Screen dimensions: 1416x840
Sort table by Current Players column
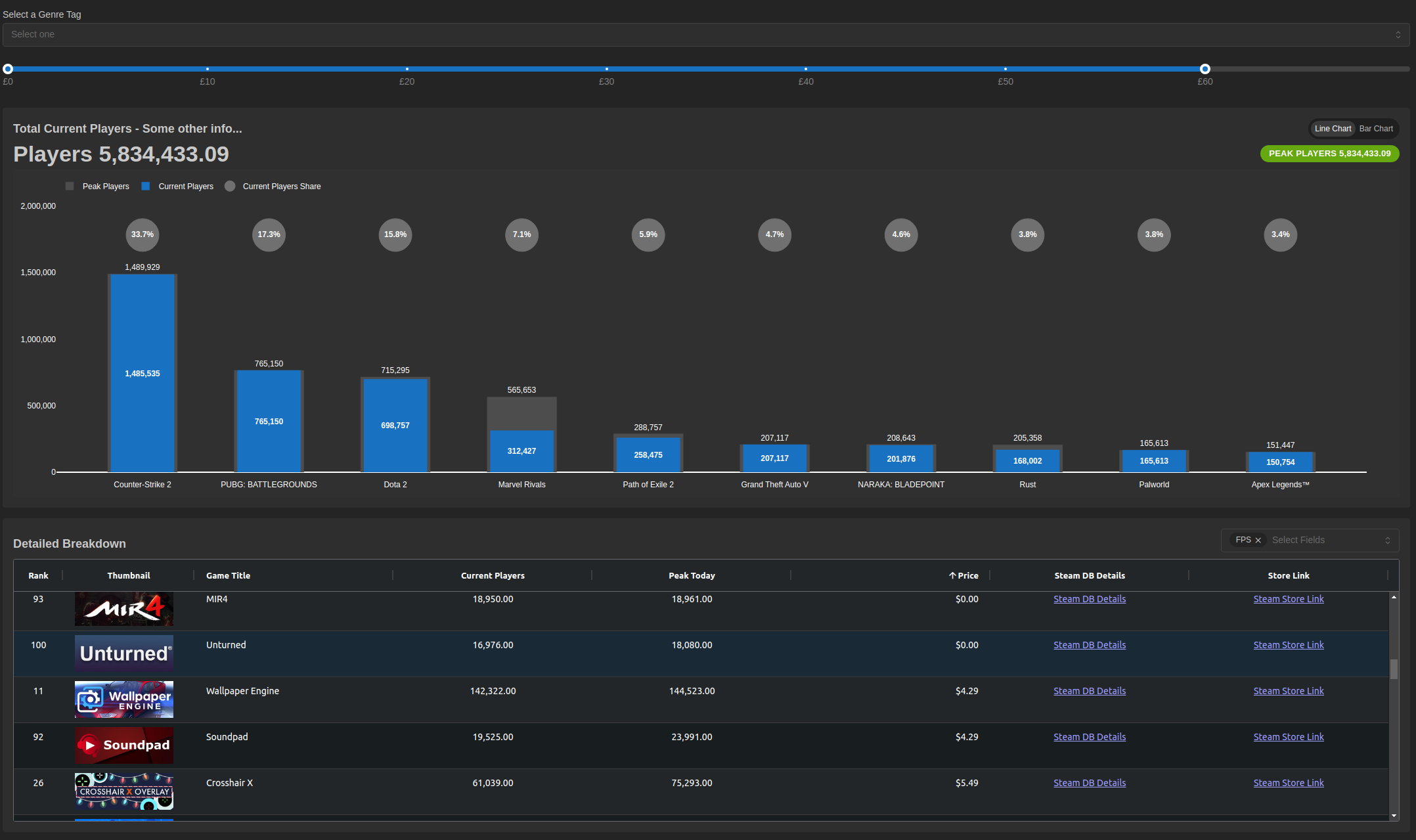[493, 575]
